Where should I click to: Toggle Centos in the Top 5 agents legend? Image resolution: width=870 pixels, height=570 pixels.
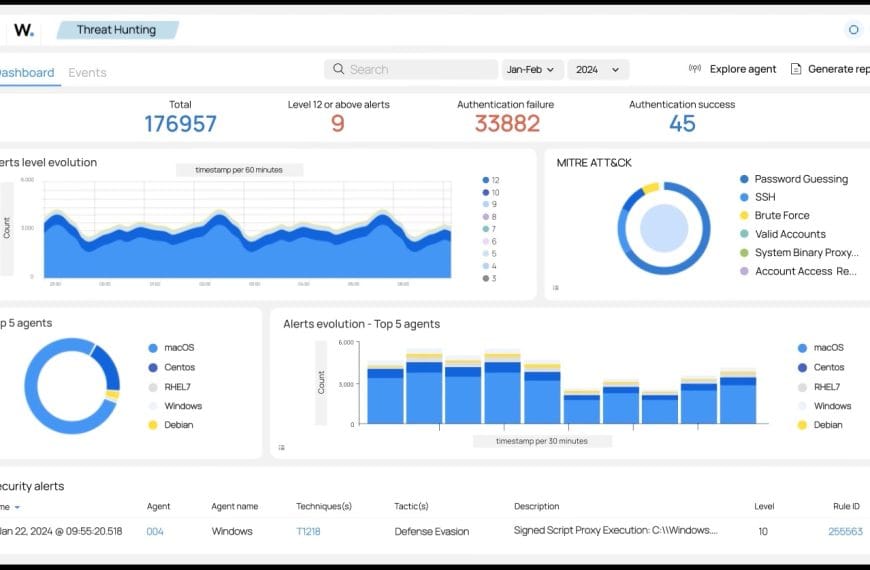coord(172,367)
